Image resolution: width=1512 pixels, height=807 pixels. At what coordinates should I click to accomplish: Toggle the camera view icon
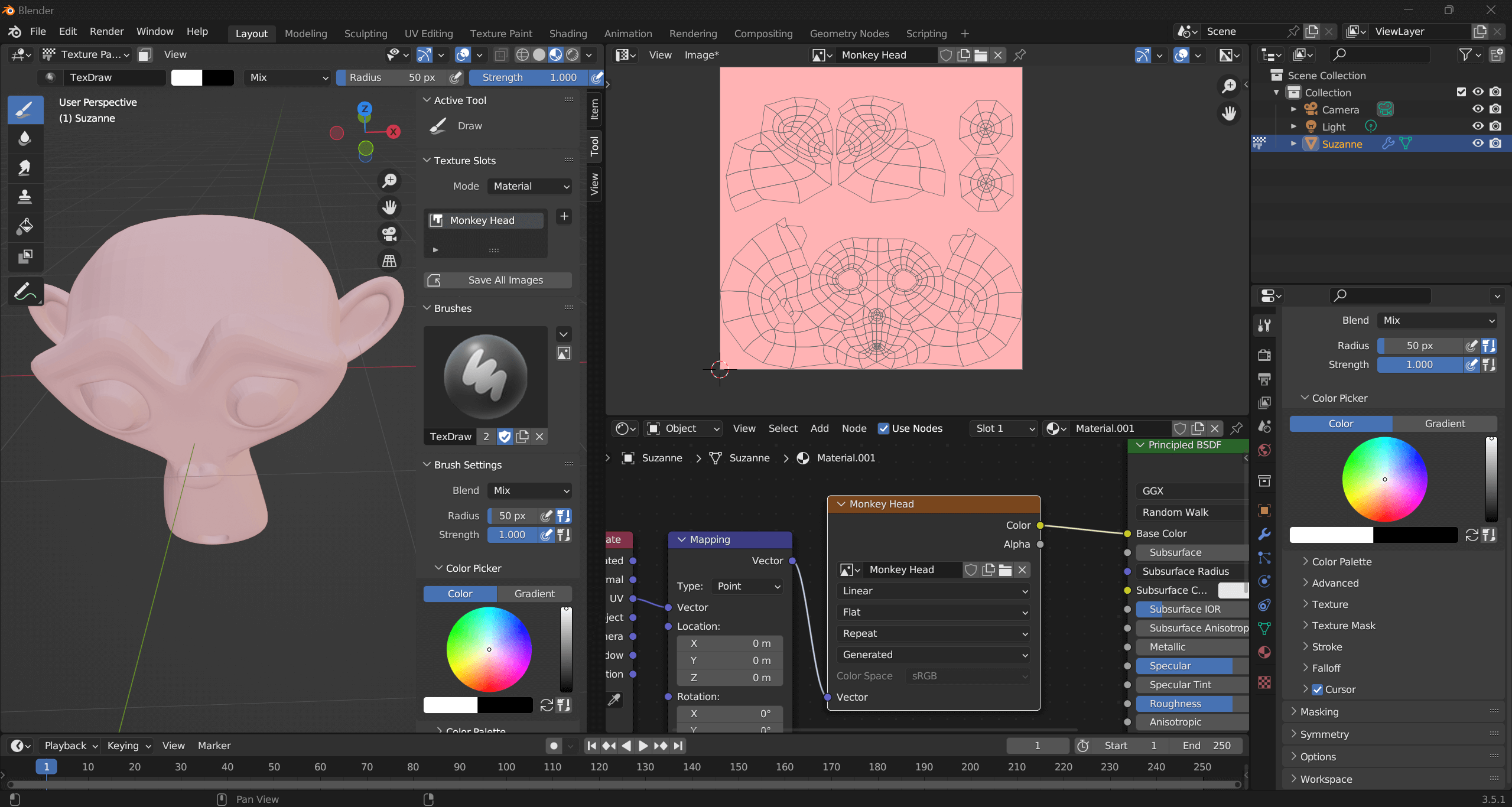coord(389,234)
